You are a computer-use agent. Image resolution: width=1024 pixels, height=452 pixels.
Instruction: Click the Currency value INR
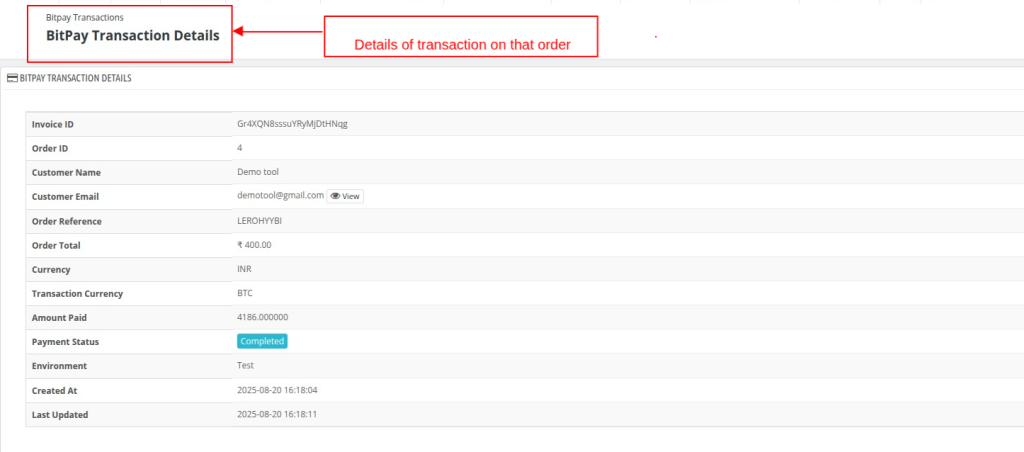coord(245,269)
